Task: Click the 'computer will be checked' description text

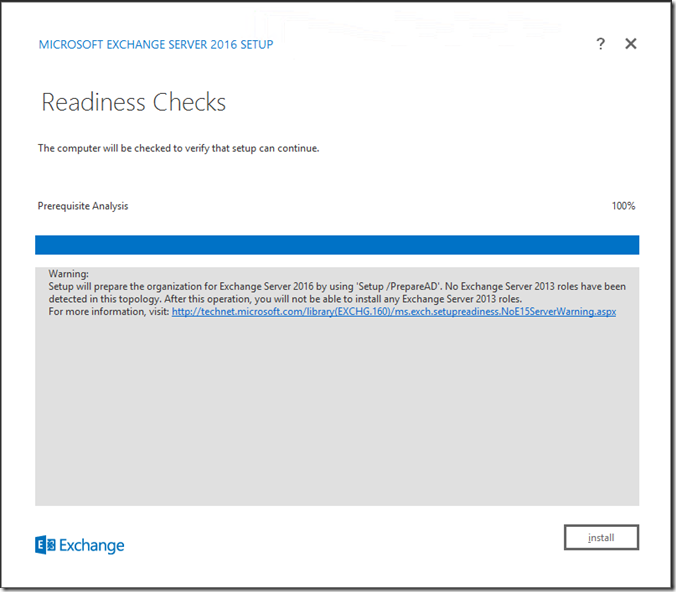Action: click(178, 149)
